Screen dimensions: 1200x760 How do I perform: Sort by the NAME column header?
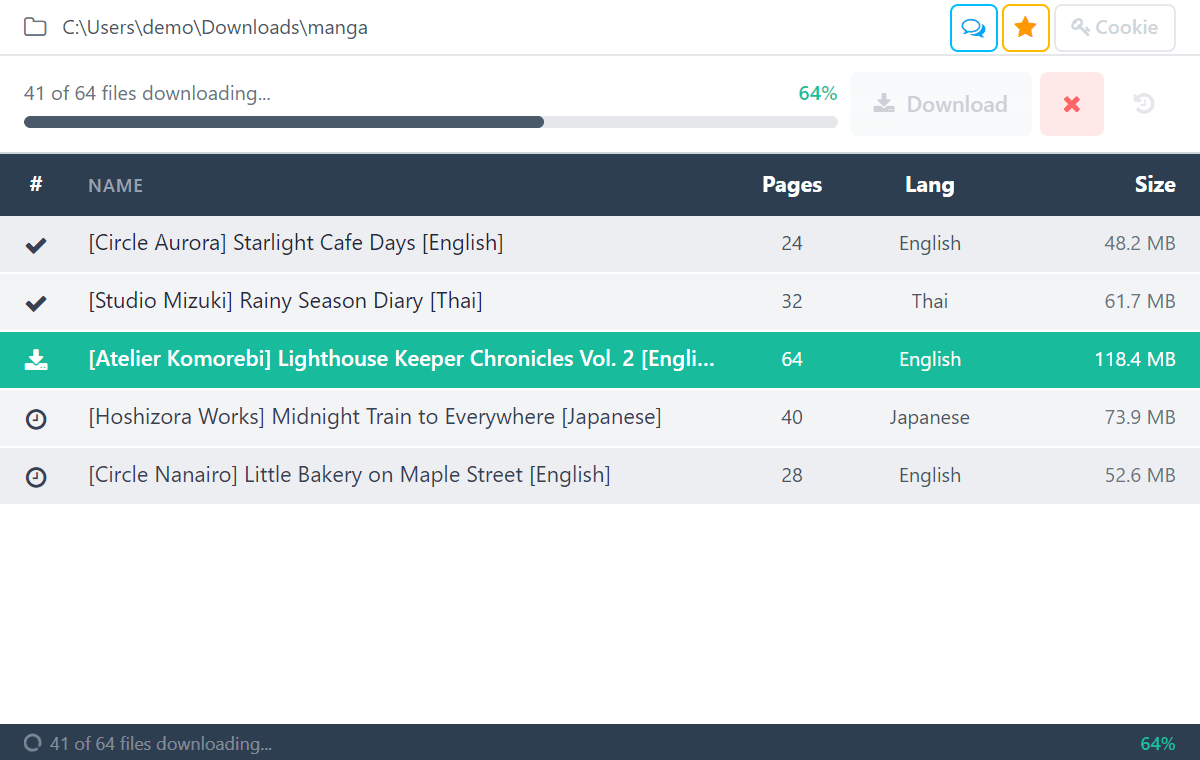coord(116,185)
